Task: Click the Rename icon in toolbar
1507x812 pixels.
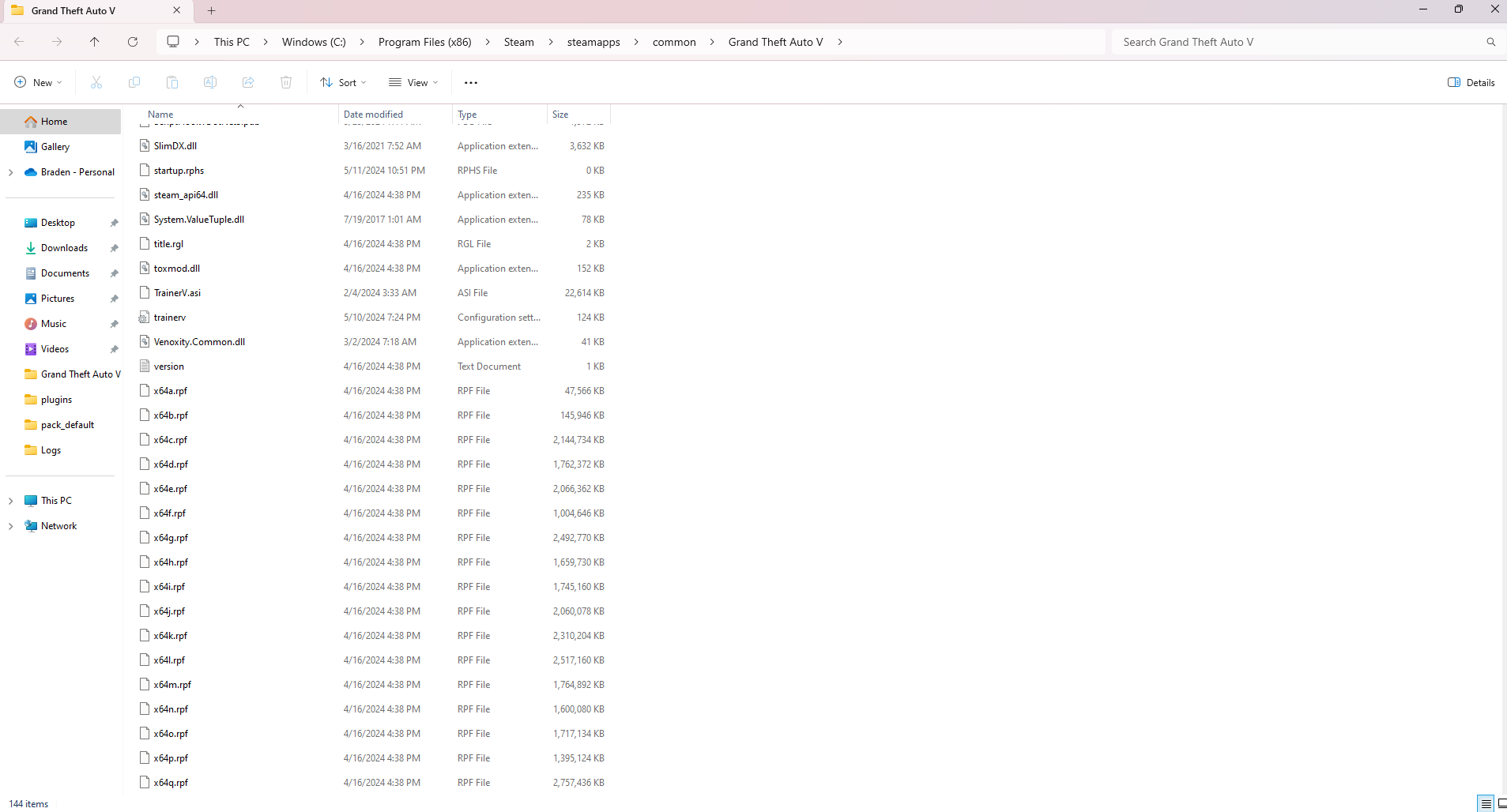Action: pos(210,82)
